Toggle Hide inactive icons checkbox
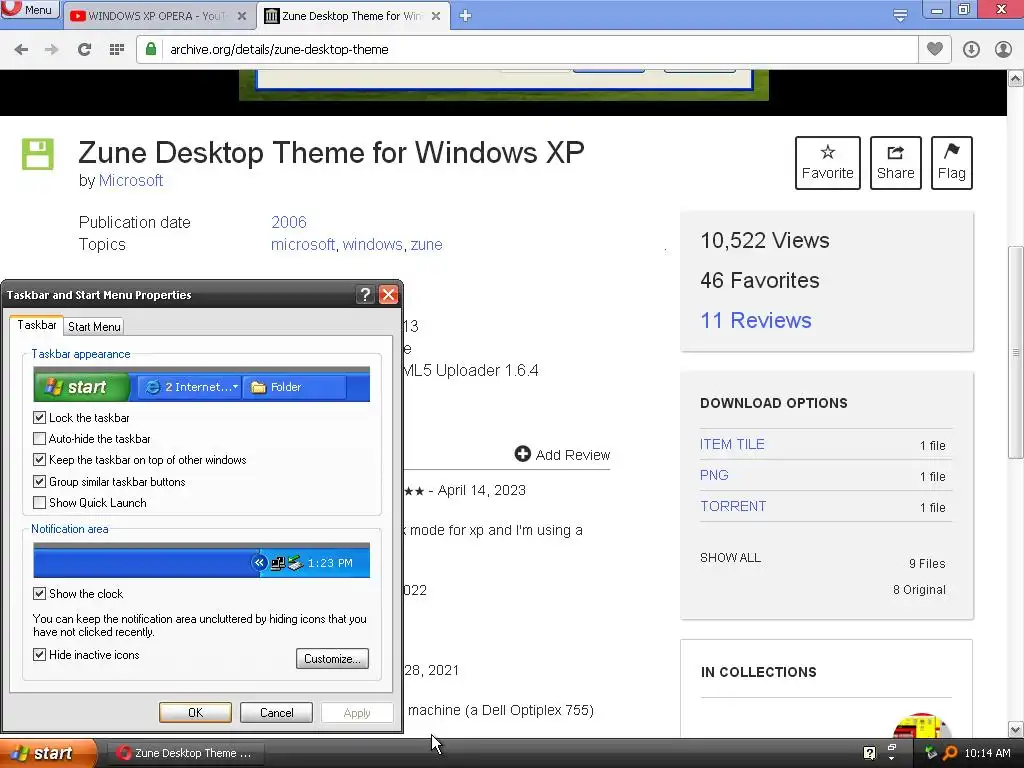The image size is (1024, 768). 39,654
